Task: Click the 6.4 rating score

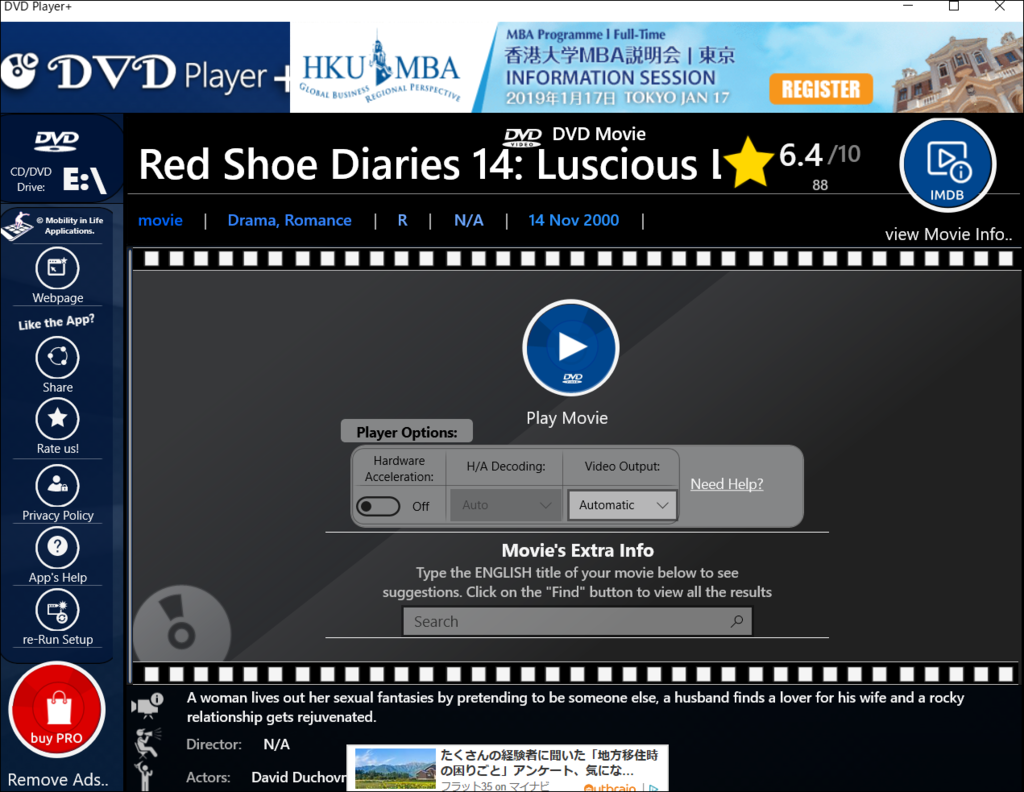Action: click(800, 155)
